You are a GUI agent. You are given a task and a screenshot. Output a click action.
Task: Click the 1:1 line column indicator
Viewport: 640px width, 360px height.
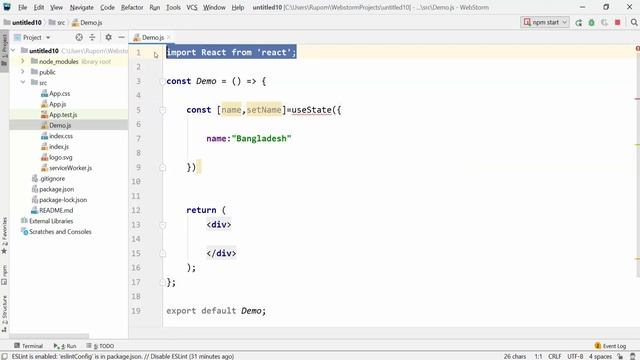pos(538,356)
